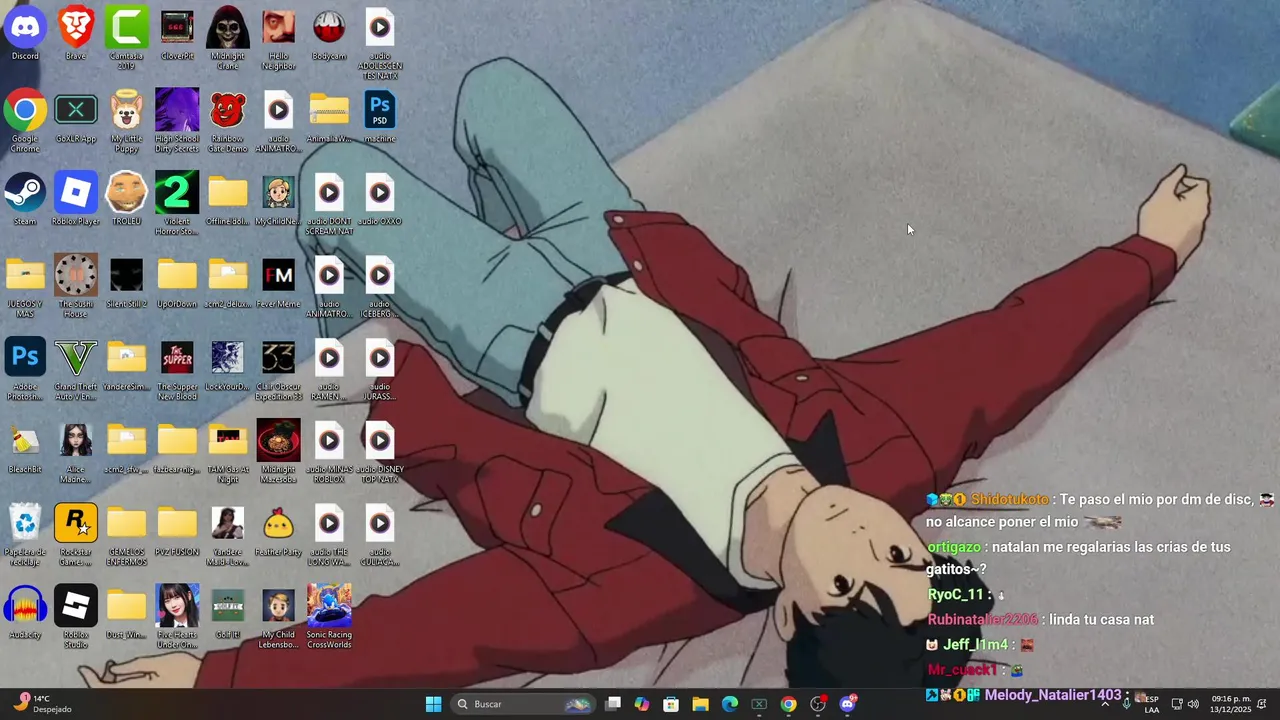
Task: Select the Sonic Racing CrossWorlds icon
Action: coord(329,617)
